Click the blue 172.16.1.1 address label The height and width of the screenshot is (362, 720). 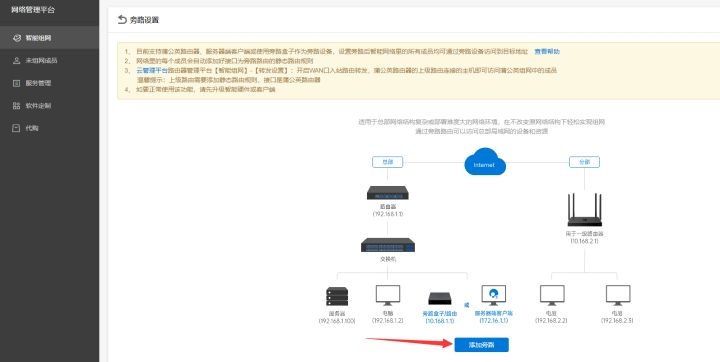pyautogui.click(x=494, y=320)
